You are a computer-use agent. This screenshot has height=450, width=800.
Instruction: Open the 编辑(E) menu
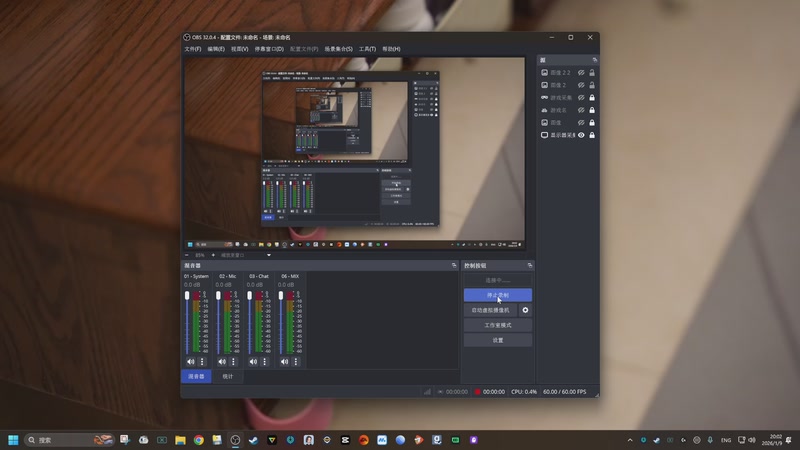pyautogui.click(x=216, y=49)
